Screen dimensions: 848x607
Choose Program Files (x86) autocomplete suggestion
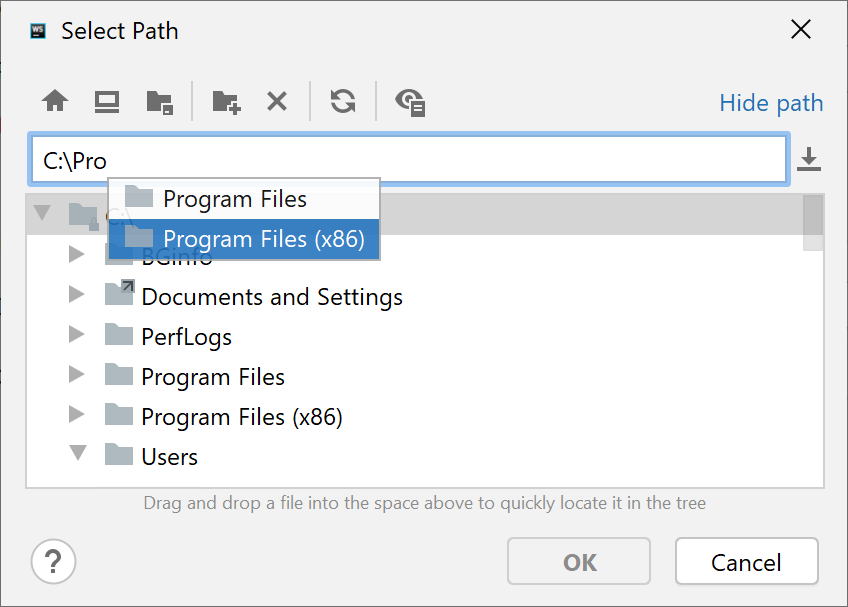click(x=264, y=239)
